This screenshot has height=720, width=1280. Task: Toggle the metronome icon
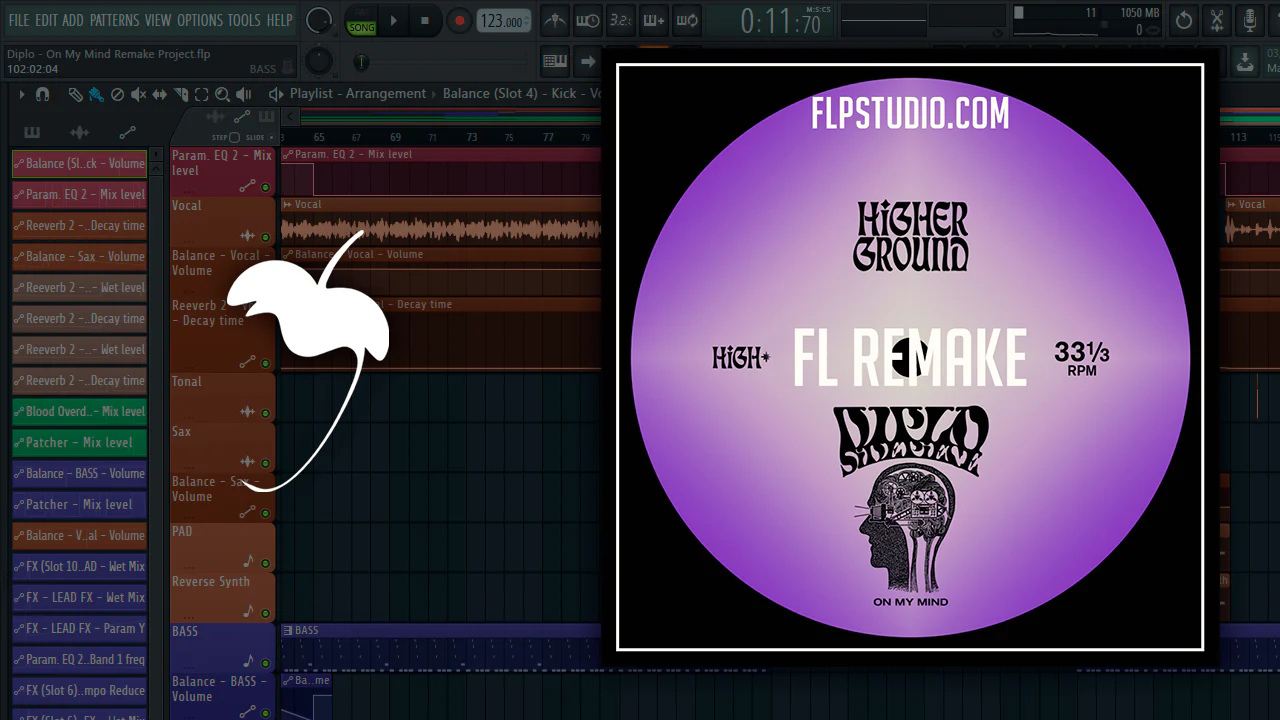(x=555, y=20)
